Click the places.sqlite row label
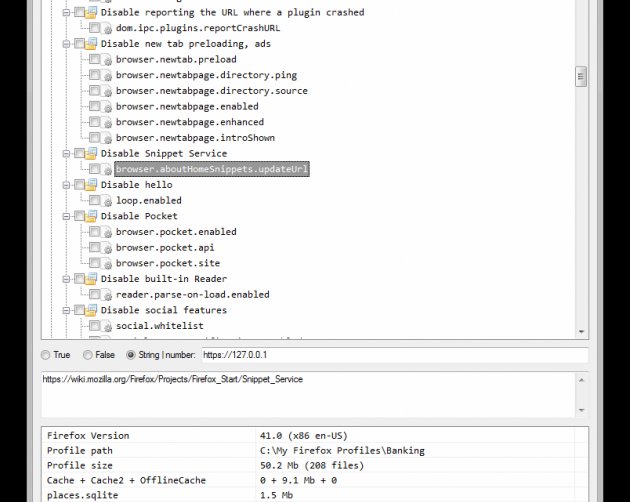The height and width of the screenshot is (502, 630). [x=83, y=495]
